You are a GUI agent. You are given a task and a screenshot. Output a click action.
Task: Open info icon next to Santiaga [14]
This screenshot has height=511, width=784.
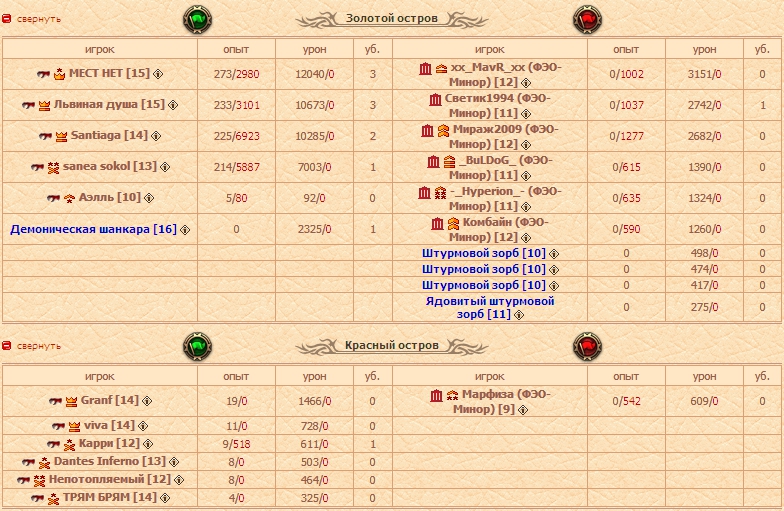coord(156,136)
